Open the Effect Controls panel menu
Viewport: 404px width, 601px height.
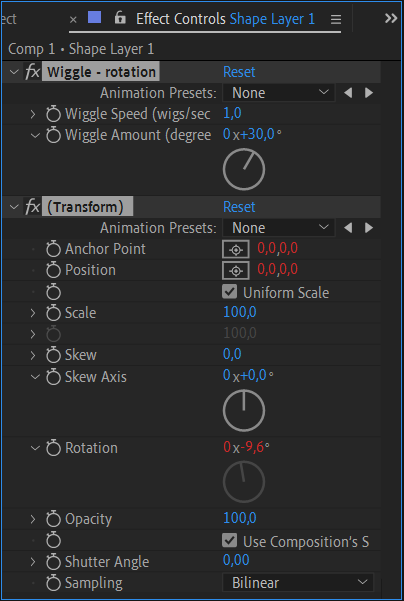[336, 19]
